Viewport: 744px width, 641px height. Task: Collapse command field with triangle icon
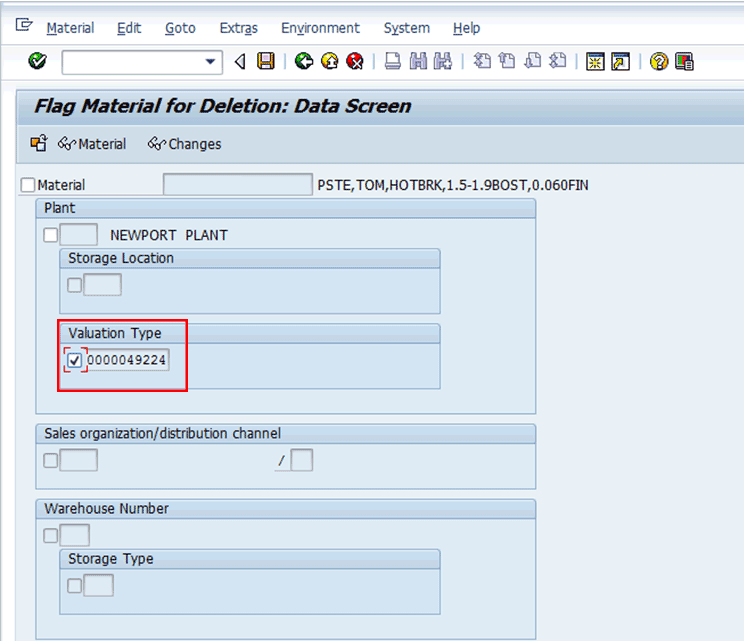pos(240,62)
